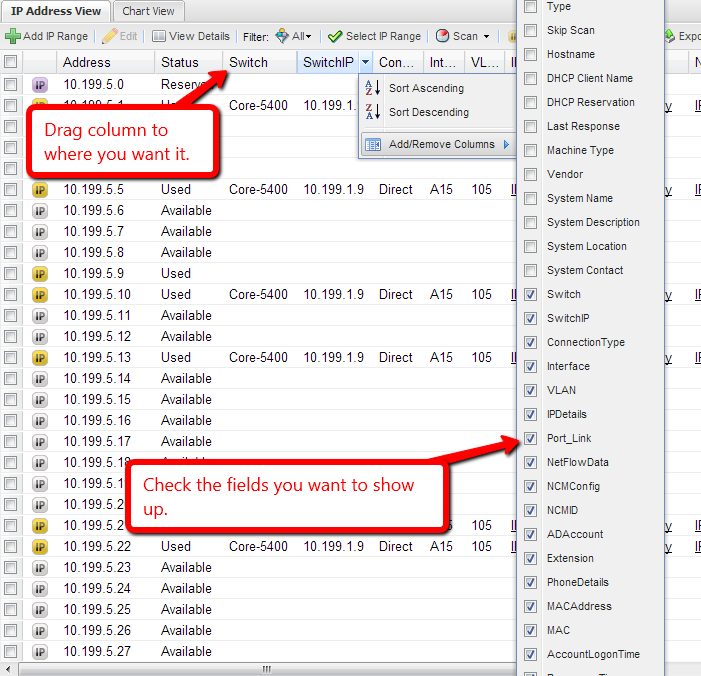
Task: Check the DHCP Reservation column checkbox
Action: point(530,102)
